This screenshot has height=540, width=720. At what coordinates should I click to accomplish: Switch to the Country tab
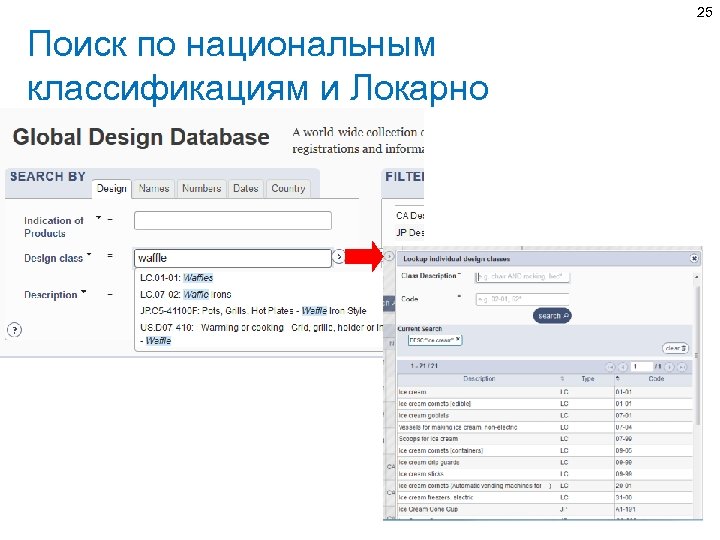(x=288, y=188)
